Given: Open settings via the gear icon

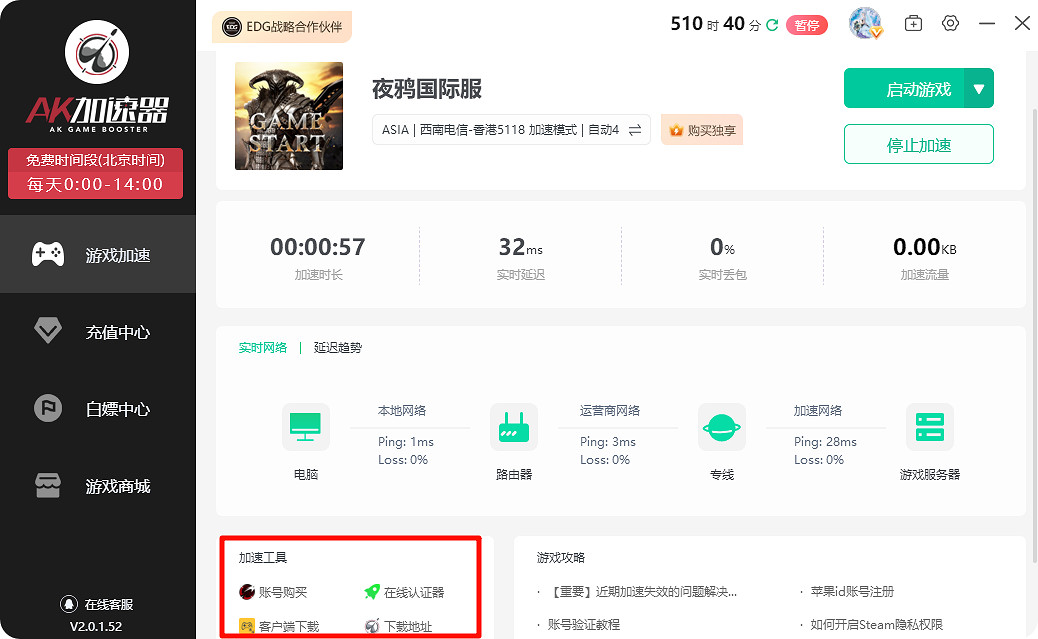Looking at the screenshot, I should coord(950,23).
